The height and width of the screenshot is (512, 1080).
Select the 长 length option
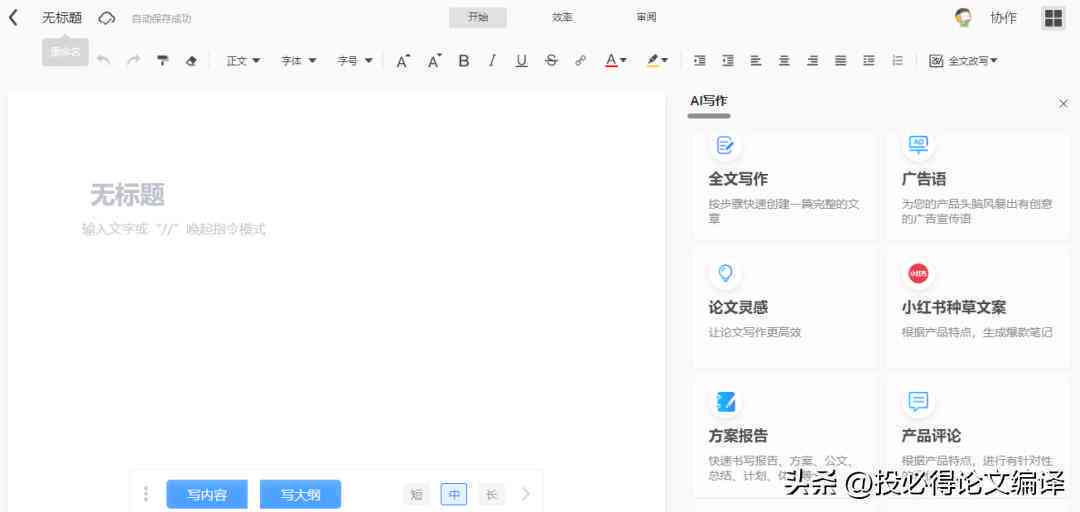click(x=492, y=494)
